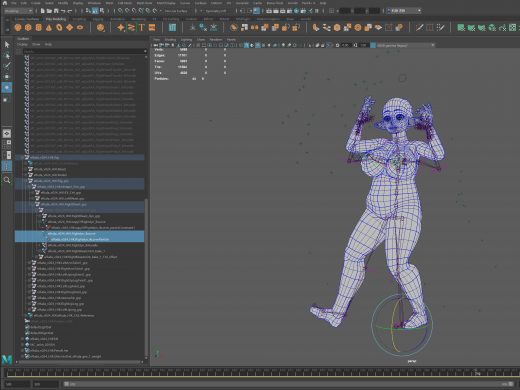Create a polygon disc from the shelf

click(80, 28)
